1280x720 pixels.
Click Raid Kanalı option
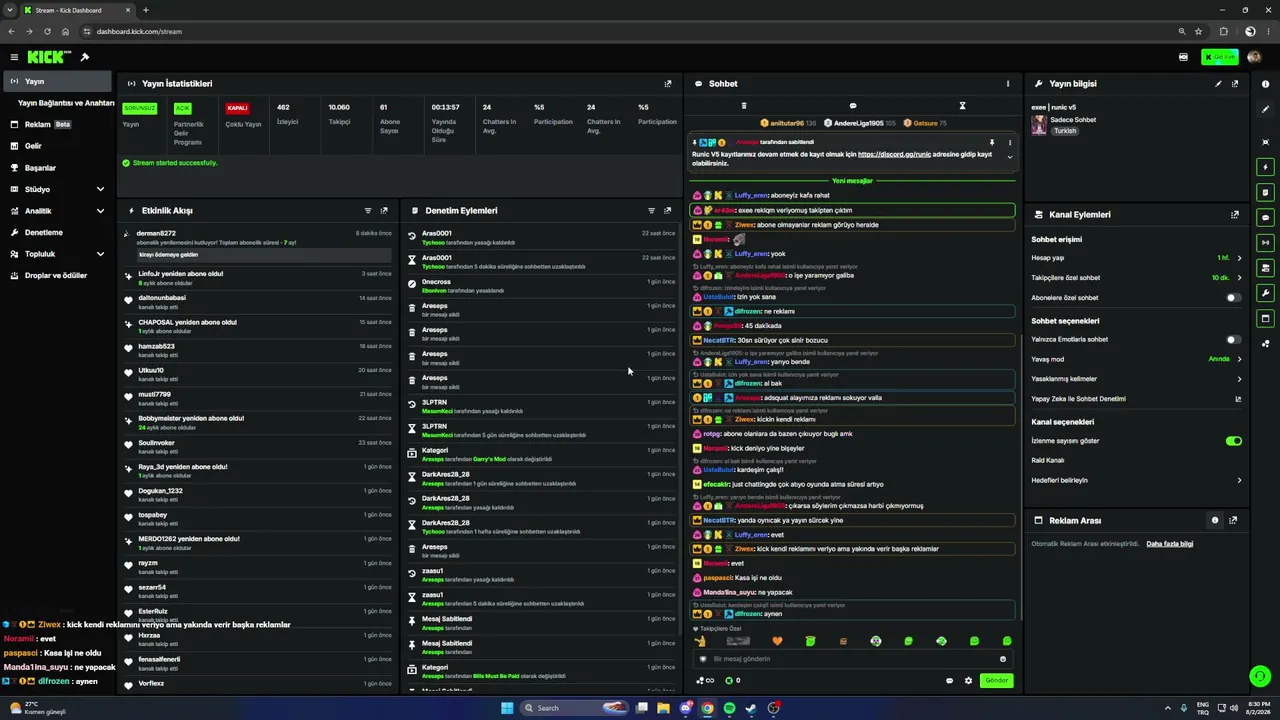coord(1048,460)
